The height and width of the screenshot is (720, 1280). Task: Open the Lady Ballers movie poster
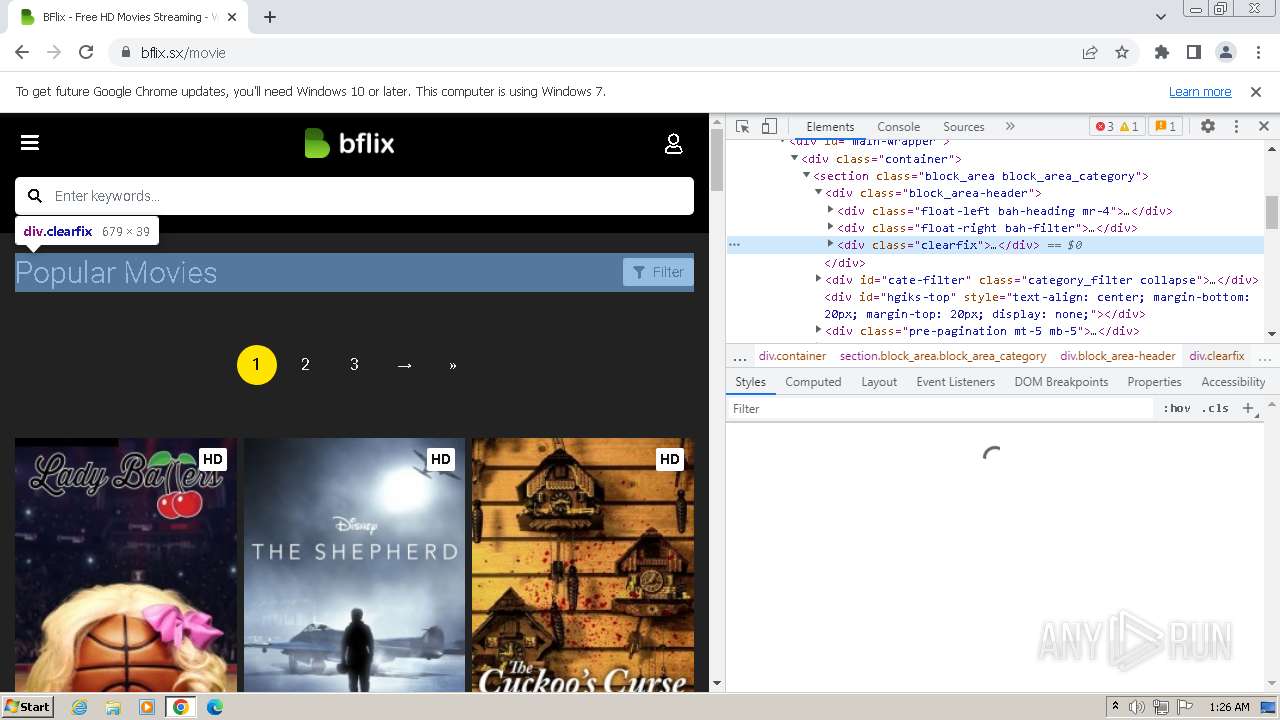pyautogui.click(x=126, y=565)
